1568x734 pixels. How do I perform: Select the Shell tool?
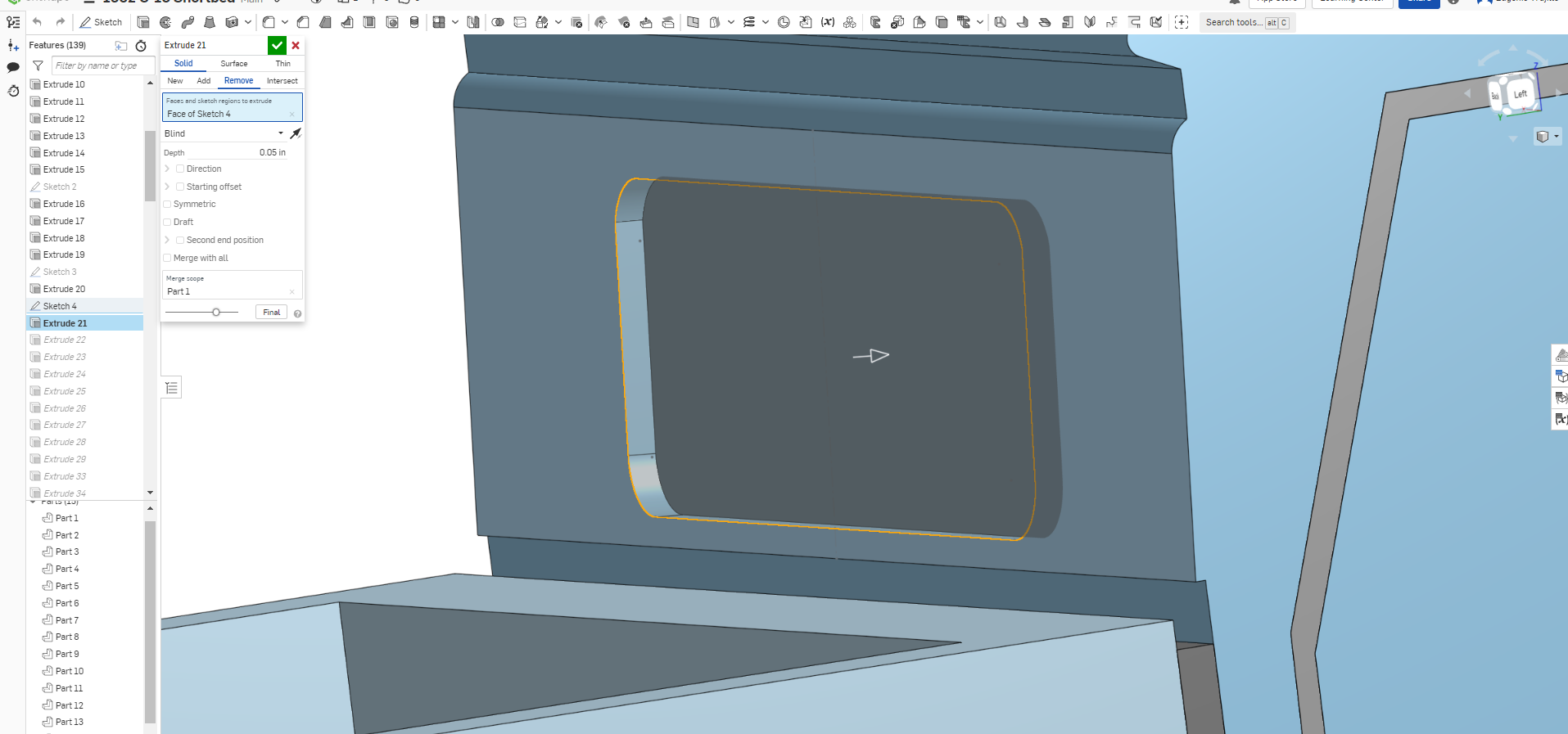369,22
